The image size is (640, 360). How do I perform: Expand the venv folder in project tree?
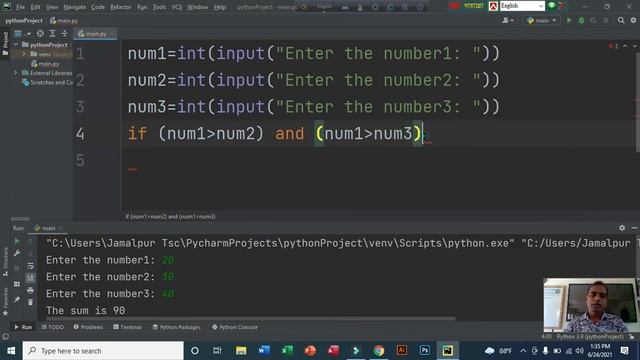tap(24, 54)
